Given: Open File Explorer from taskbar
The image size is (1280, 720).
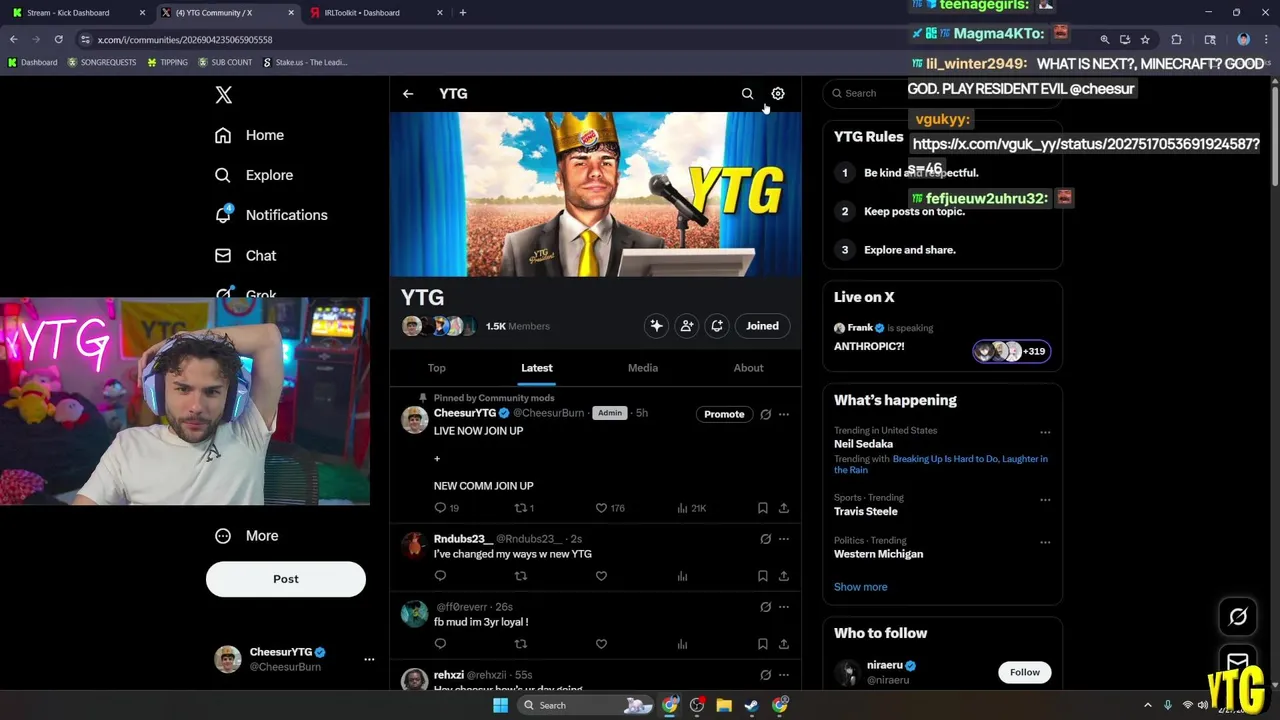Looking at the screenshot, I should pos(724,705).
